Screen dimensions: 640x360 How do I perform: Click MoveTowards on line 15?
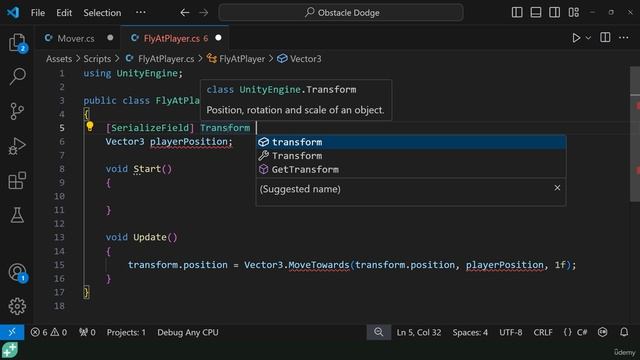click(x=319, y=265)
